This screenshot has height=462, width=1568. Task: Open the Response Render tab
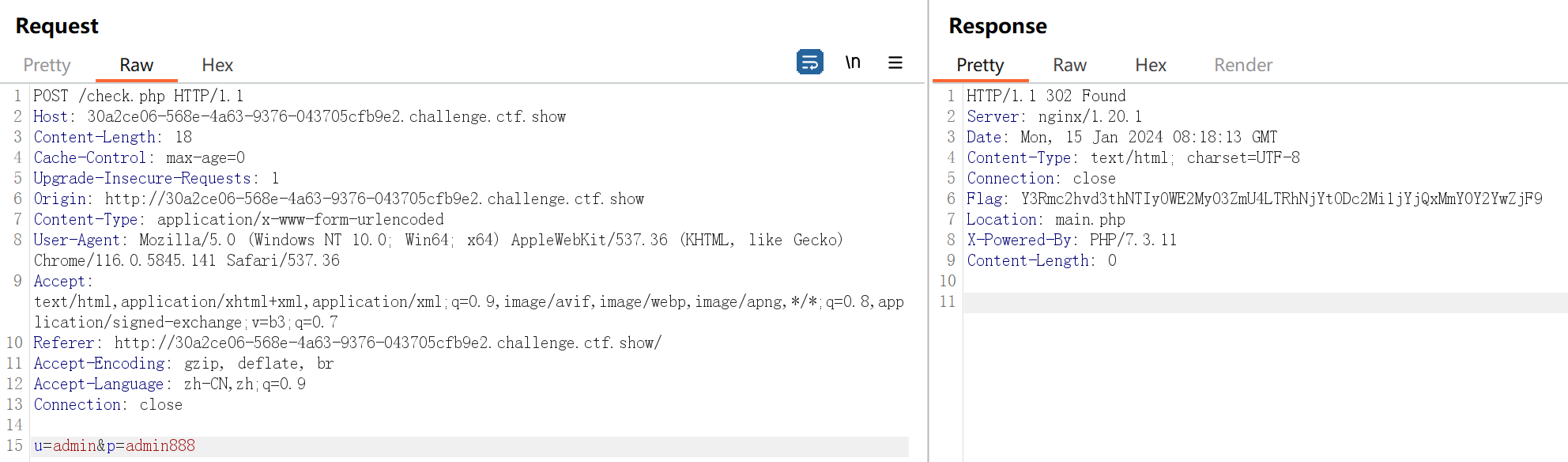point(1242,65)
